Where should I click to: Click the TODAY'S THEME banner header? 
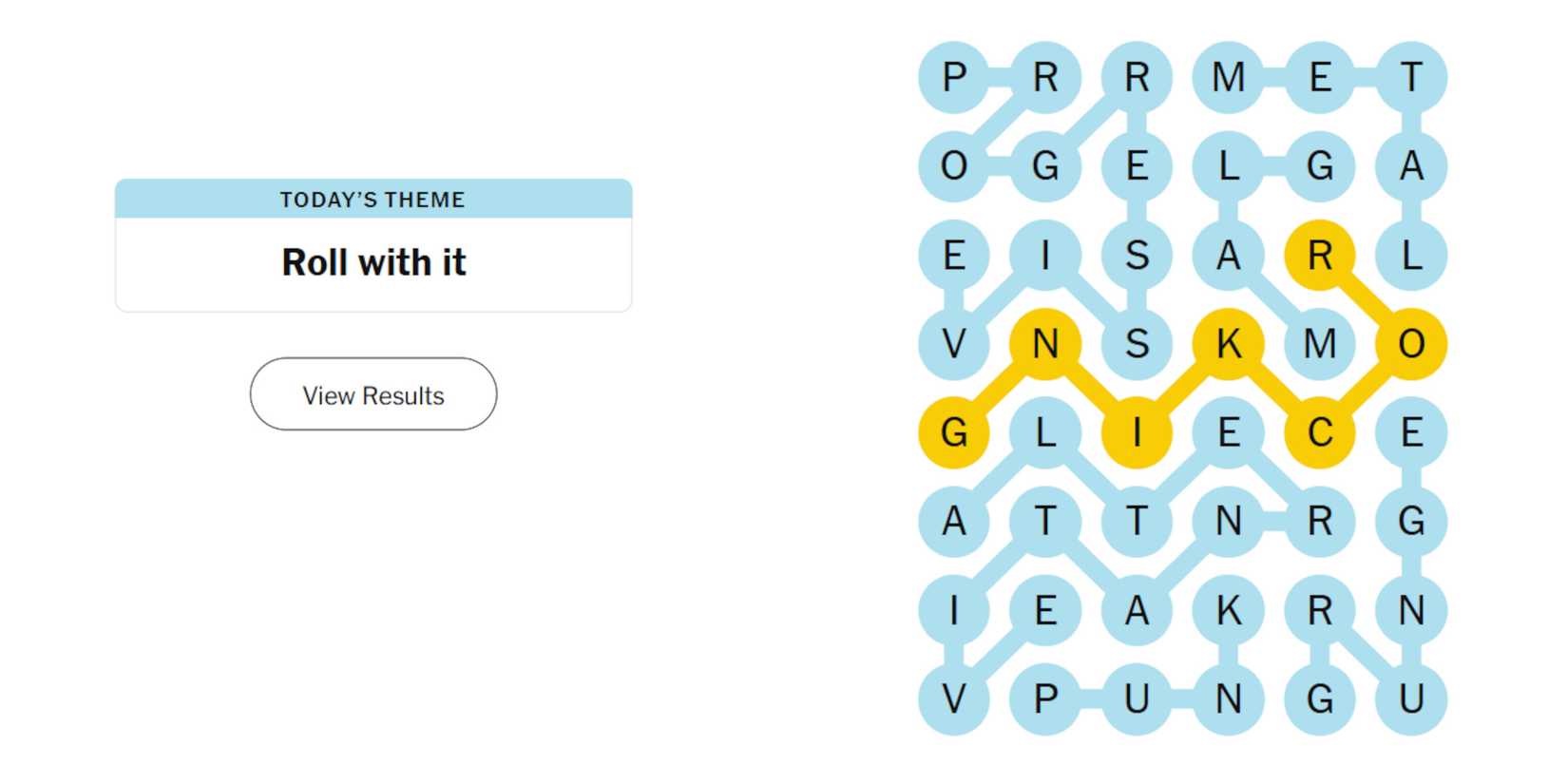tap(373, 200)
